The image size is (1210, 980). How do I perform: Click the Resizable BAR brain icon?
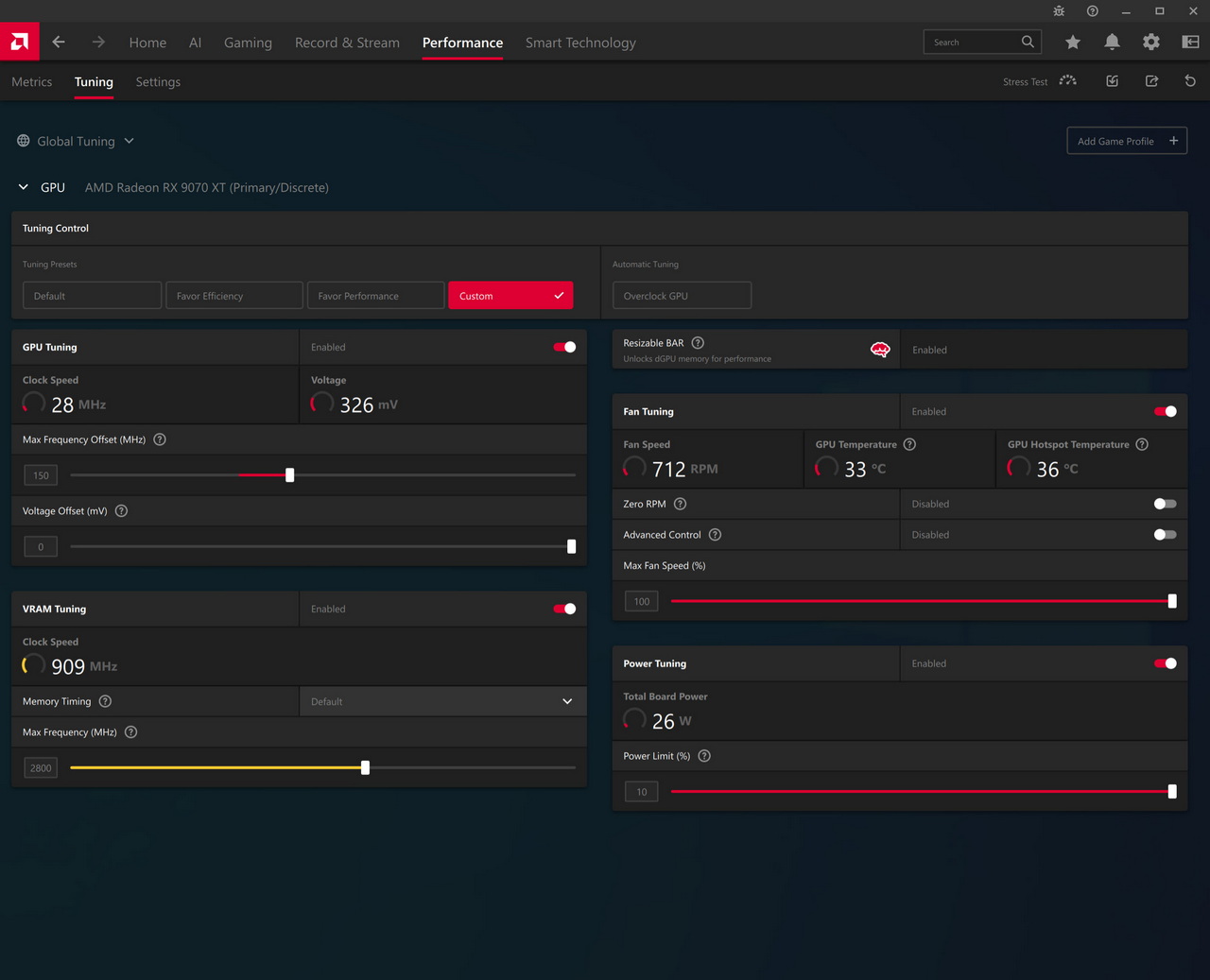click(880, 350)
